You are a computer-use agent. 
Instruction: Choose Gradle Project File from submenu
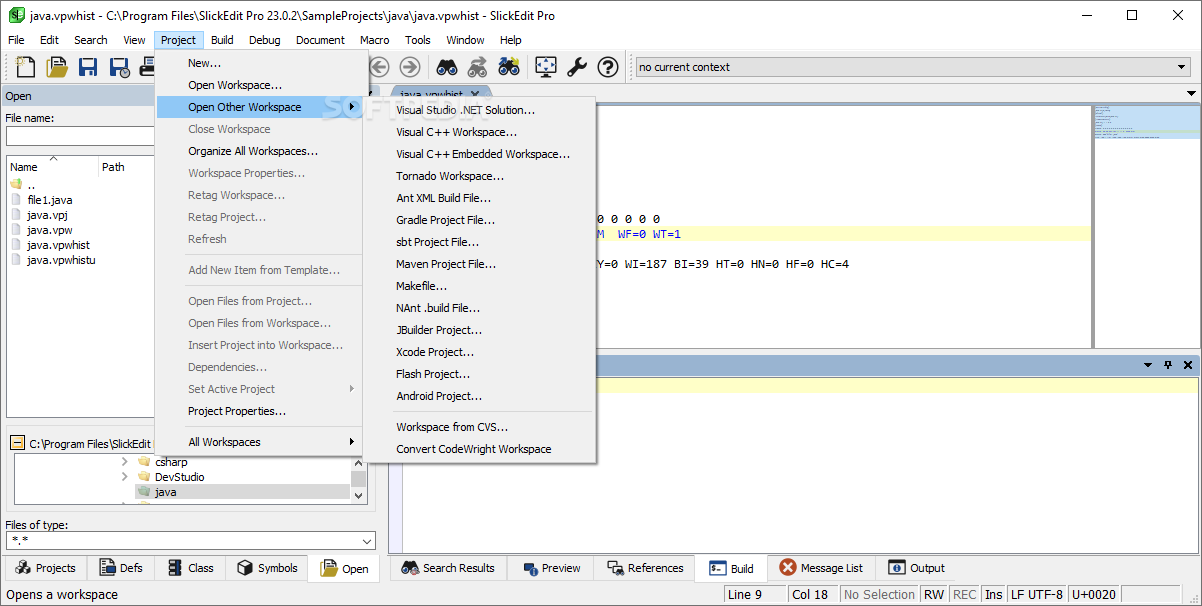[x=445, y=220]
